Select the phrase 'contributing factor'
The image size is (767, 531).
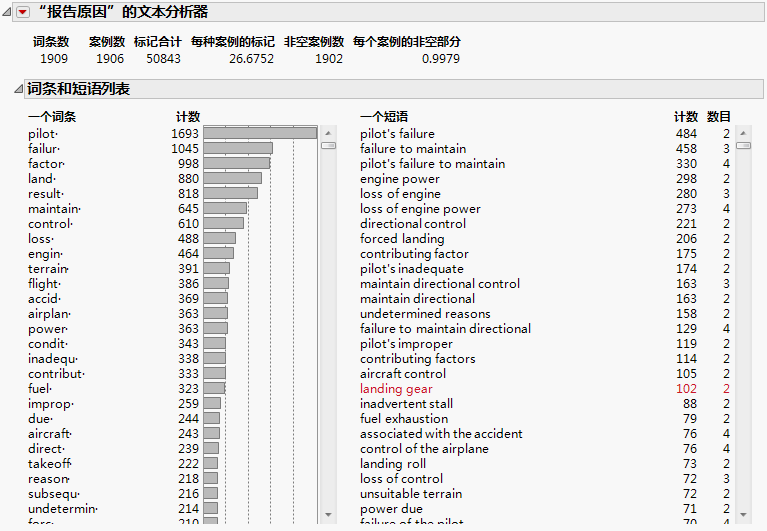[414, 254]
